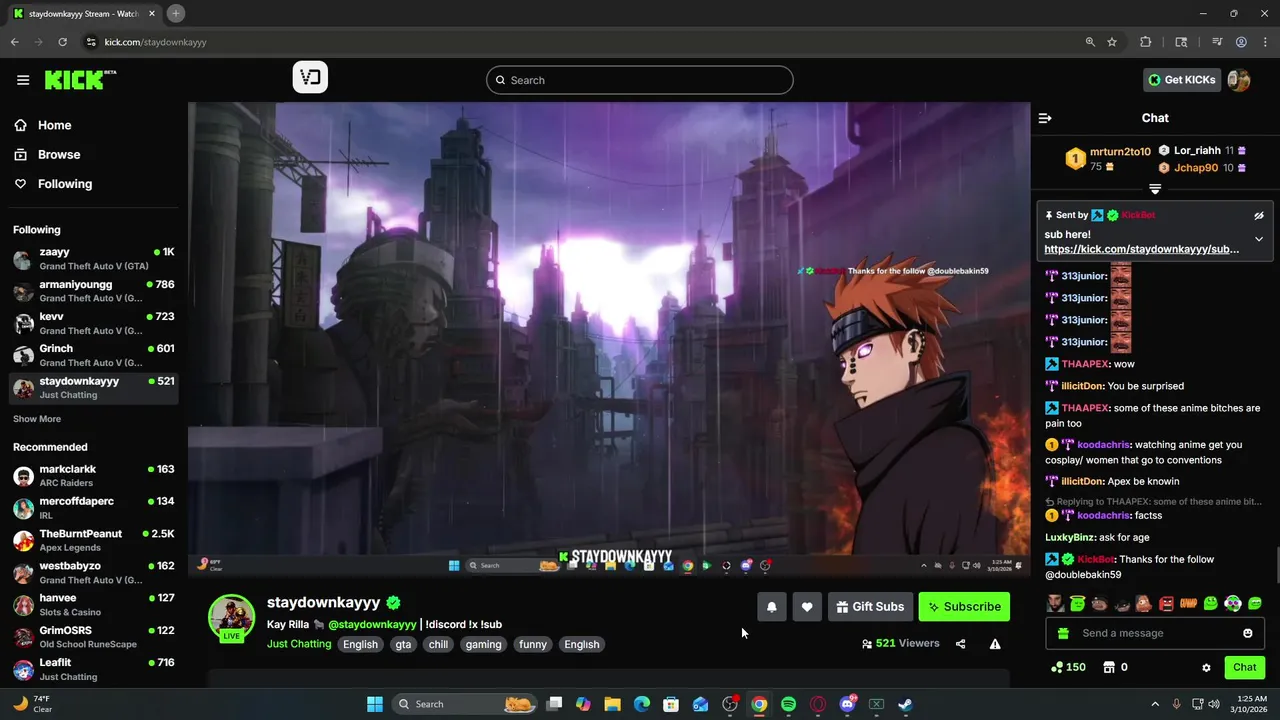1280x720 pixels.
Task: Toggle stream notifications bell
Action: 771,606
